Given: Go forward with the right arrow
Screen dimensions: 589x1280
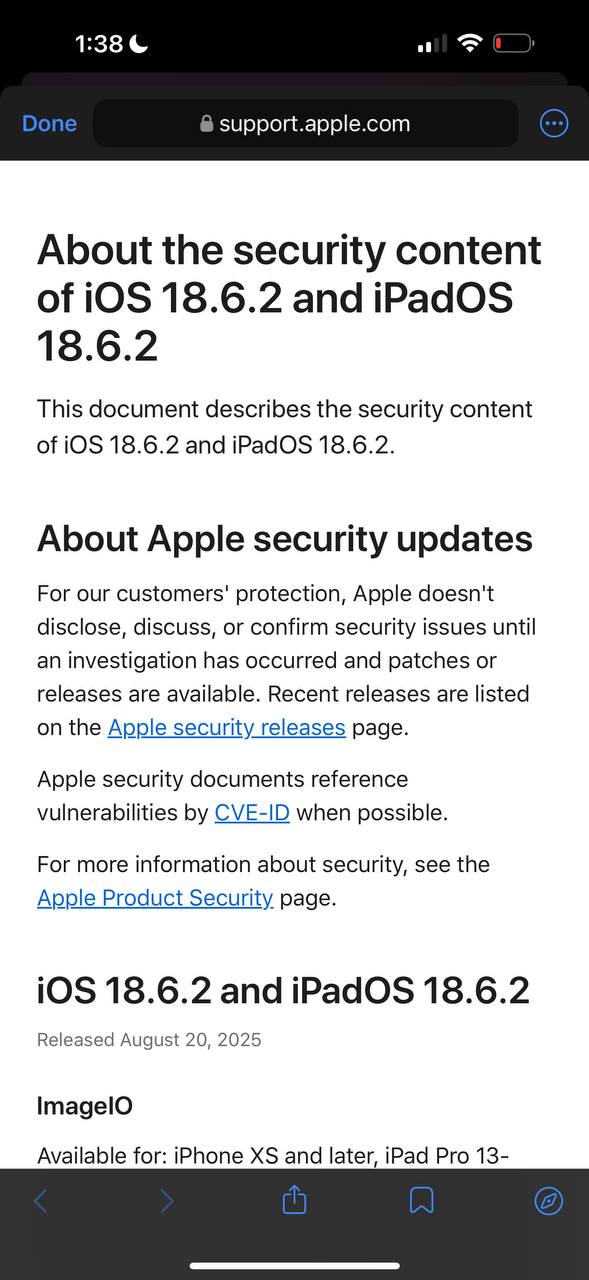Looking at the screenshot, I should 167,1201.
